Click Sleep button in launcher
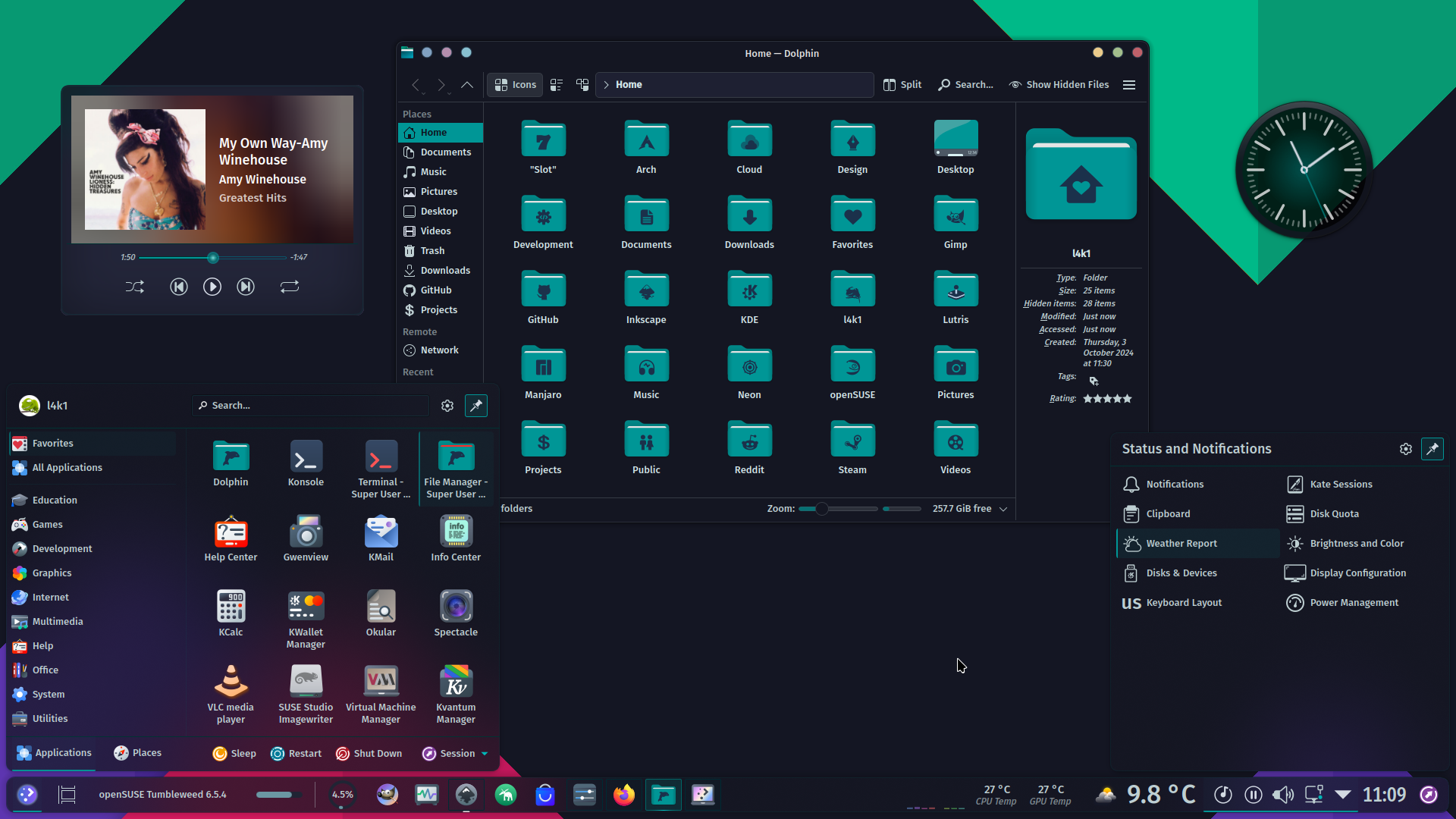Viewport: 1456px width, 819px height. pyautogui.click(x=234, y=753)
